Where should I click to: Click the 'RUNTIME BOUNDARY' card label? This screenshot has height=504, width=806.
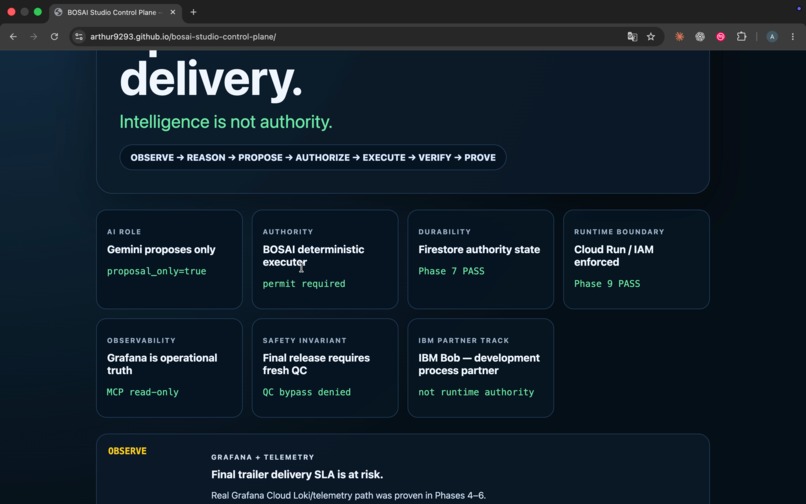619,232
